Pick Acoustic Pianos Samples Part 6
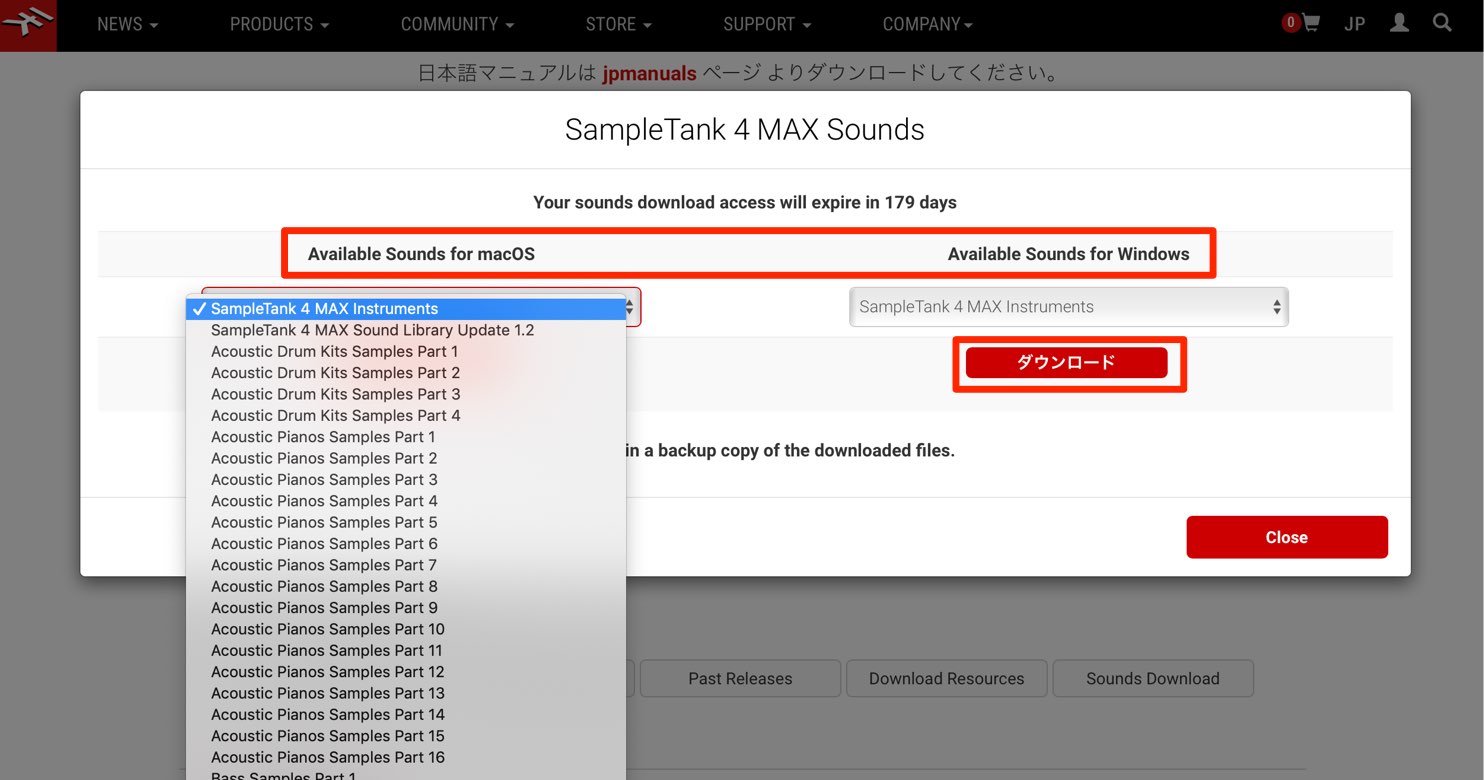Image resolution: width=1484 pixels, height=780 pixels. 406,544
